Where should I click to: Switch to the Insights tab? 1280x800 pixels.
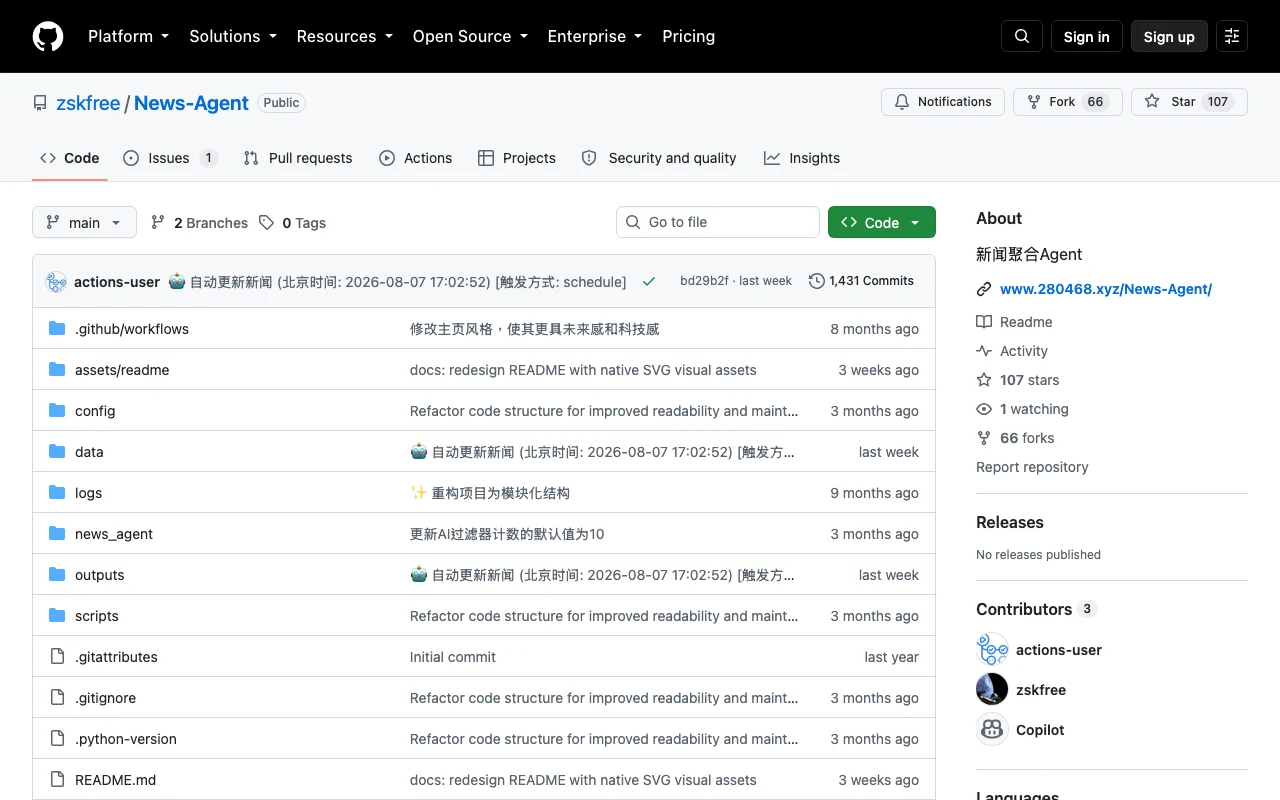tap(802, 158)
